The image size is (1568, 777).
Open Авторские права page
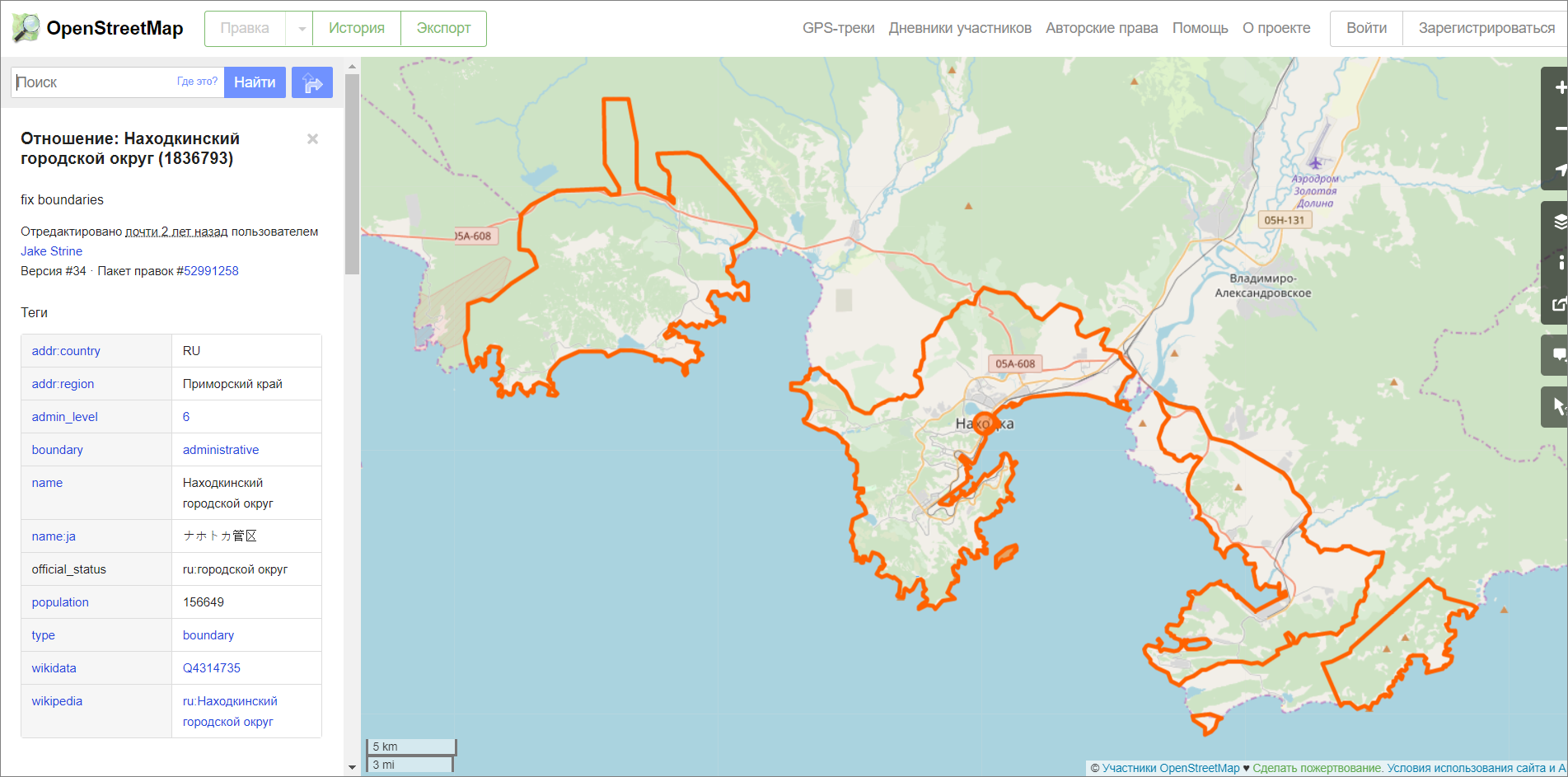tap(1102, 28)
